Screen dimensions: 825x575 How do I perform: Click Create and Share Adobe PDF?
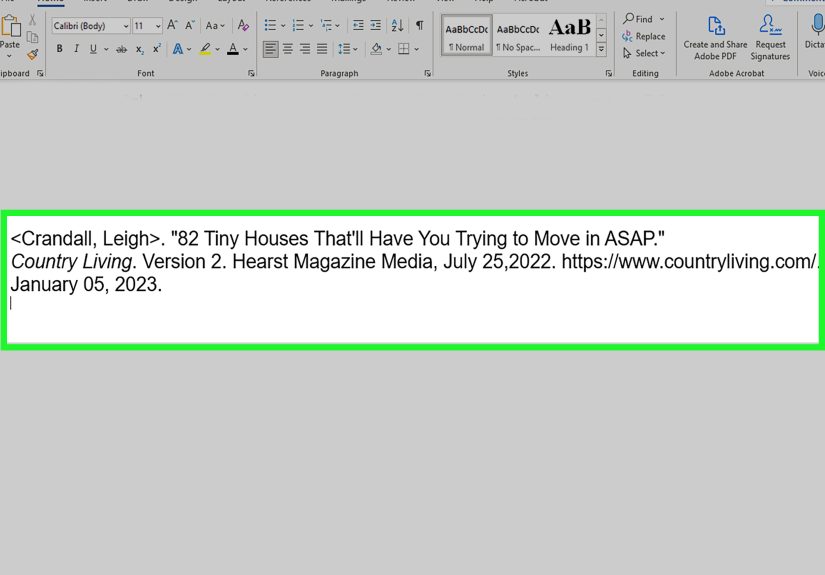(715, 38)
